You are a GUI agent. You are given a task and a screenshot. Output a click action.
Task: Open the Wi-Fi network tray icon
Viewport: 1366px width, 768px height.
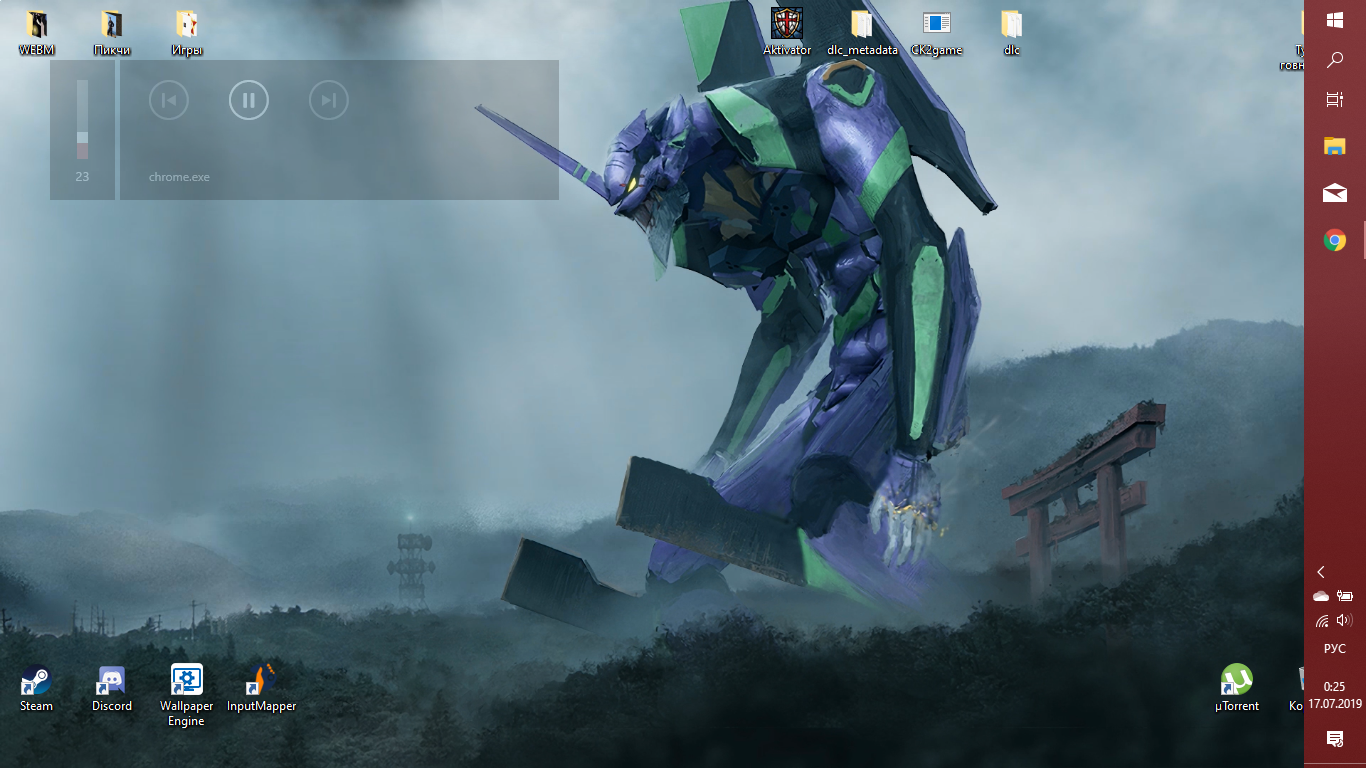(1322, 621)
